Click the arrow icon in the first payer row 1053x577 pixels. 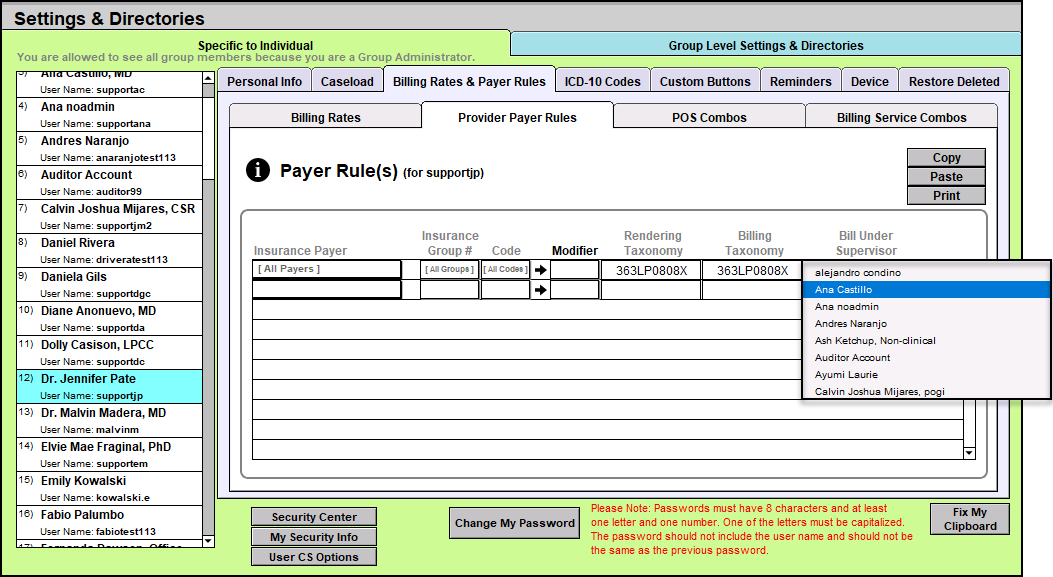541,269
